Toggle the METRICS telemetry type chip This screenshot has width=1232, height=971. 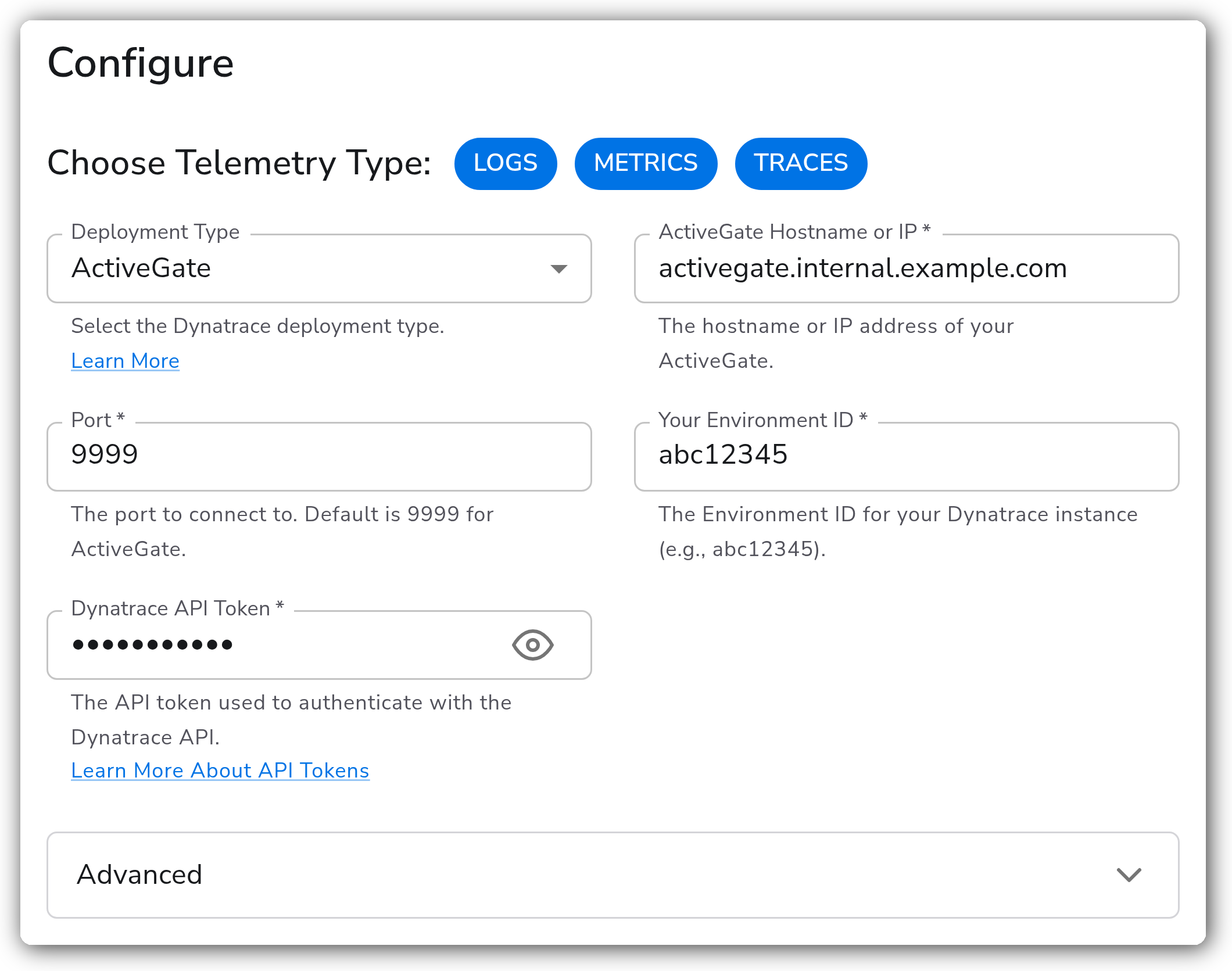[x=646, y=163]
